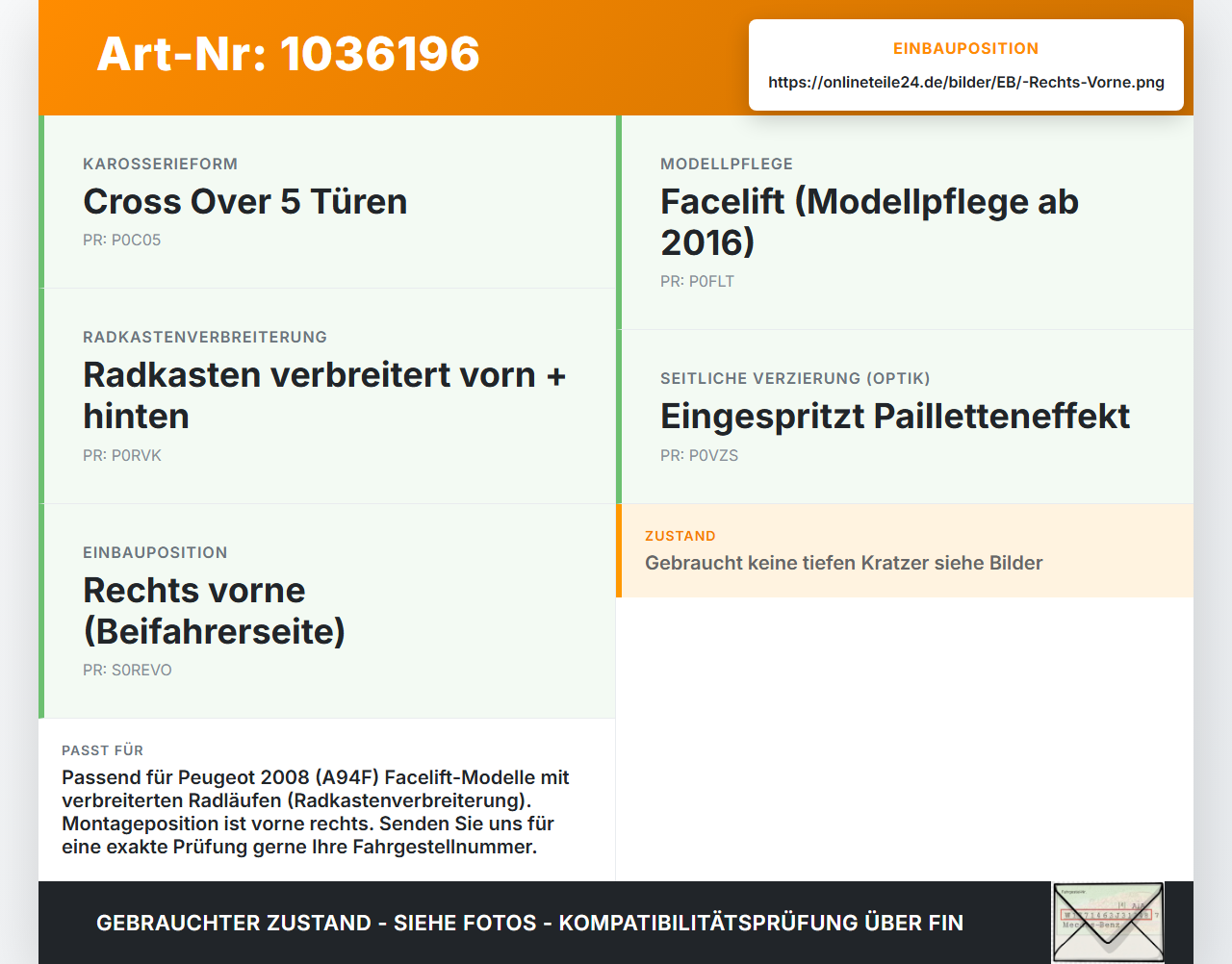Click the Passt für compatibility description text
The height and width of the screenshot is (964, 1232).
[316, 812]
